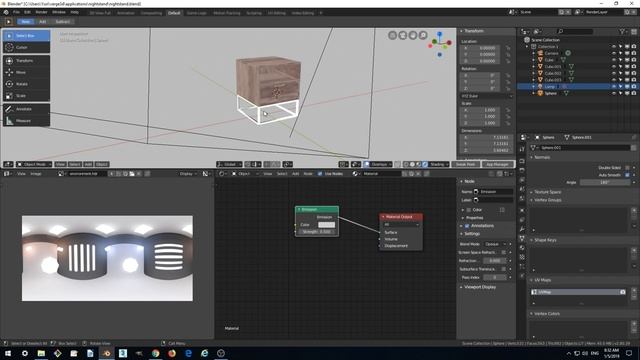Toggle visibility eye for Camera in outliner

[613, 53]
